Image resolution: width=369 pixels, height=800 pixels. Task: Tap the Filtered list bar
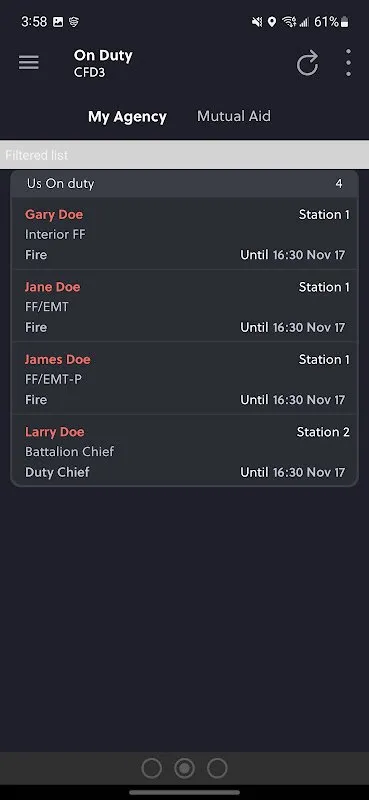point(184,155)
